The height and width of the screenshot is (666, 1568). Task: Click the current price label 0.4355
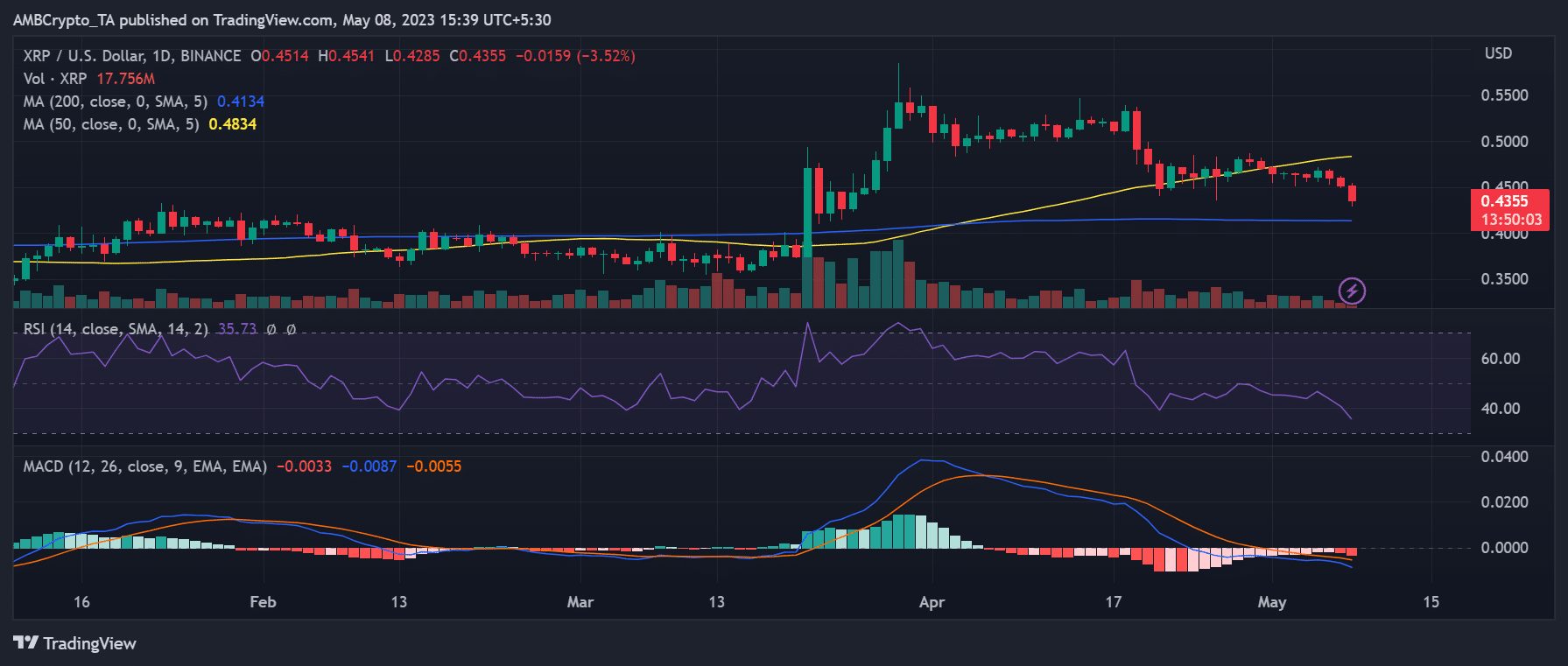pos(1504,201)
